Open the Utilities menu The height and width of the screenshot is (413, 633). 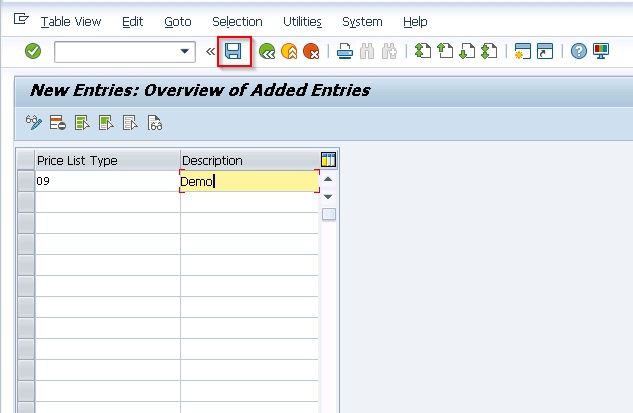[302, 22]
